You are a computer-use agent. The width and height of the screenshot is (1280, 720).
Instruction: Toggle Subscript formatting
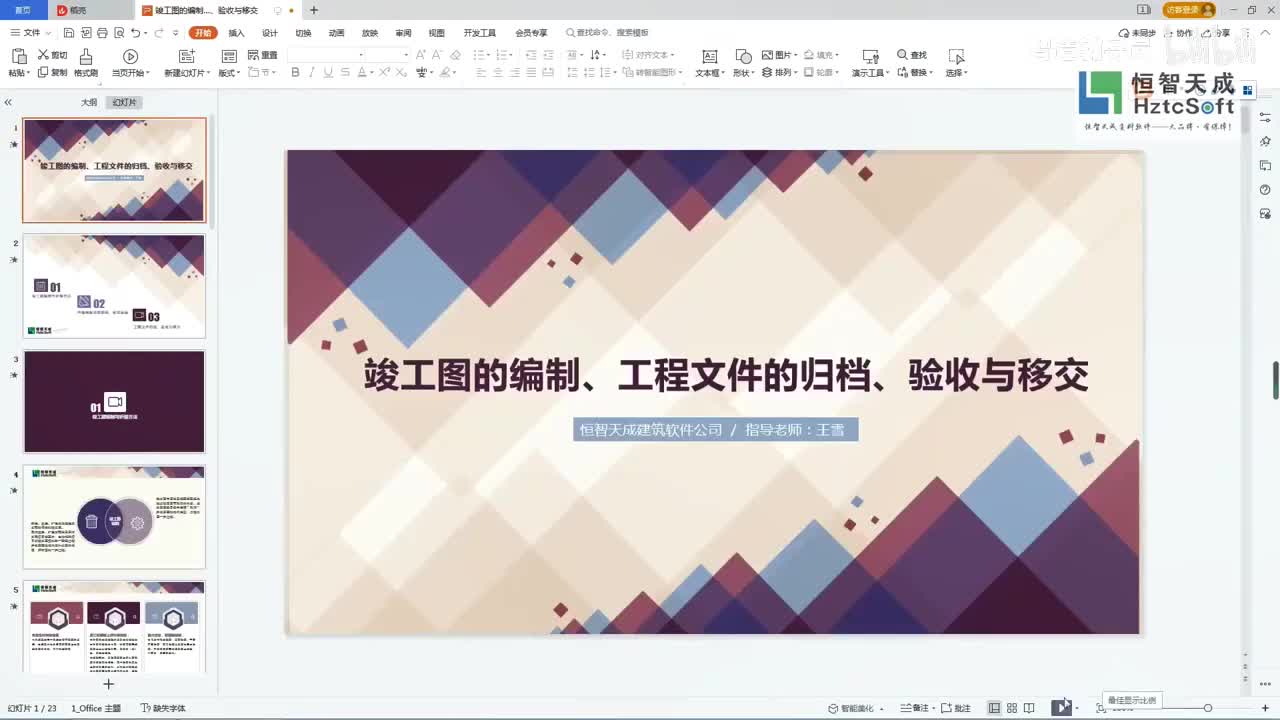click(x=401, y=72)
